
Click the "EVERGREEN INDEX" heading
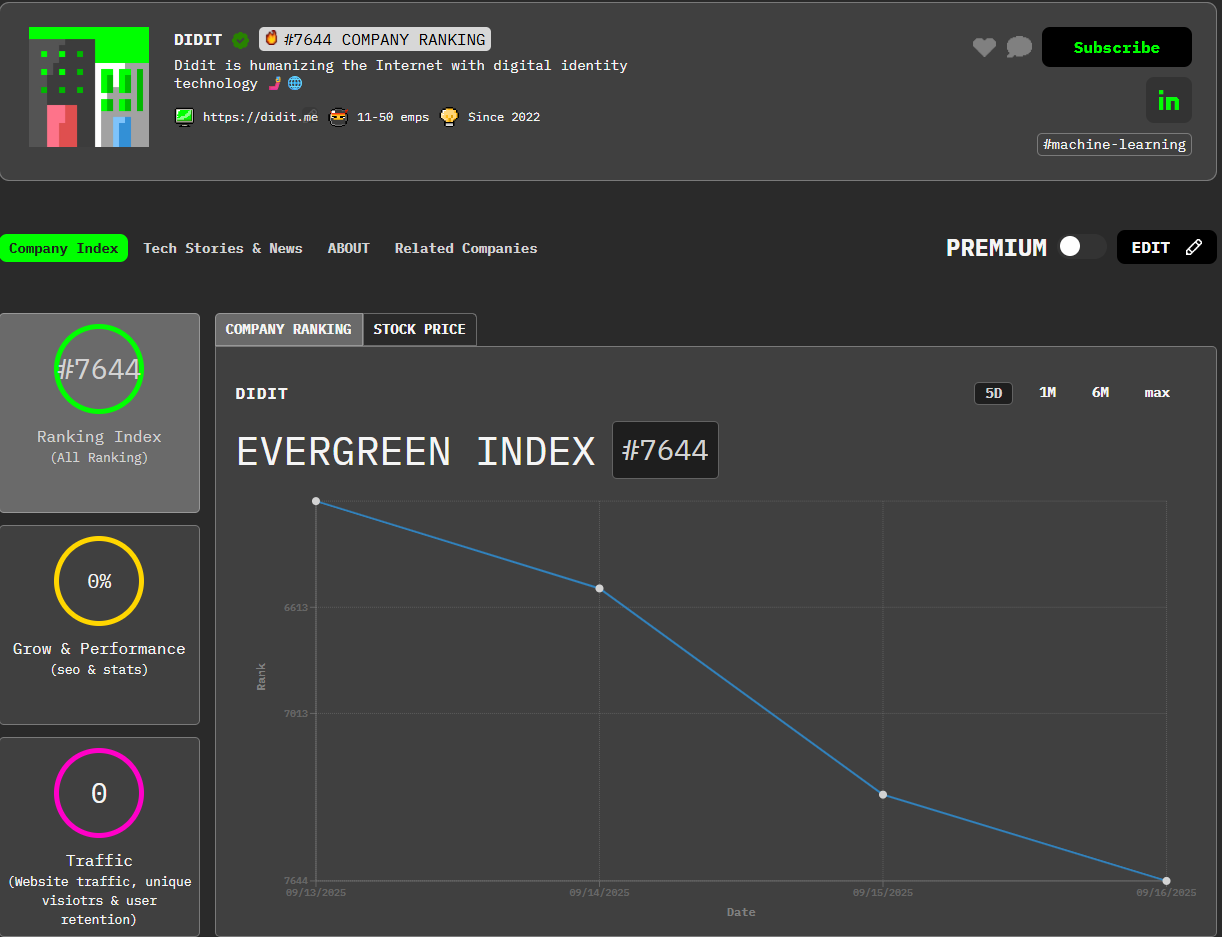click(416, 451)
